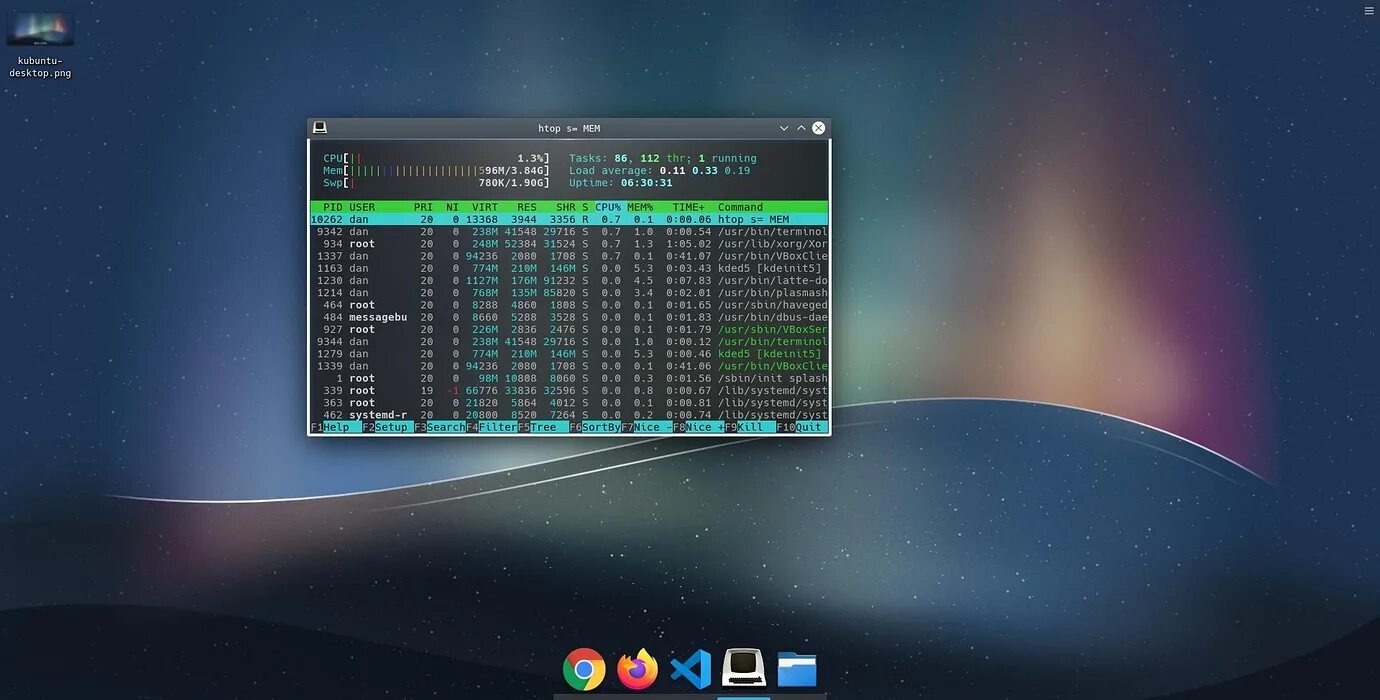Sort by the SHR column header
The width and height of the screenshot is (1380, 700).
tap(566, 207)
